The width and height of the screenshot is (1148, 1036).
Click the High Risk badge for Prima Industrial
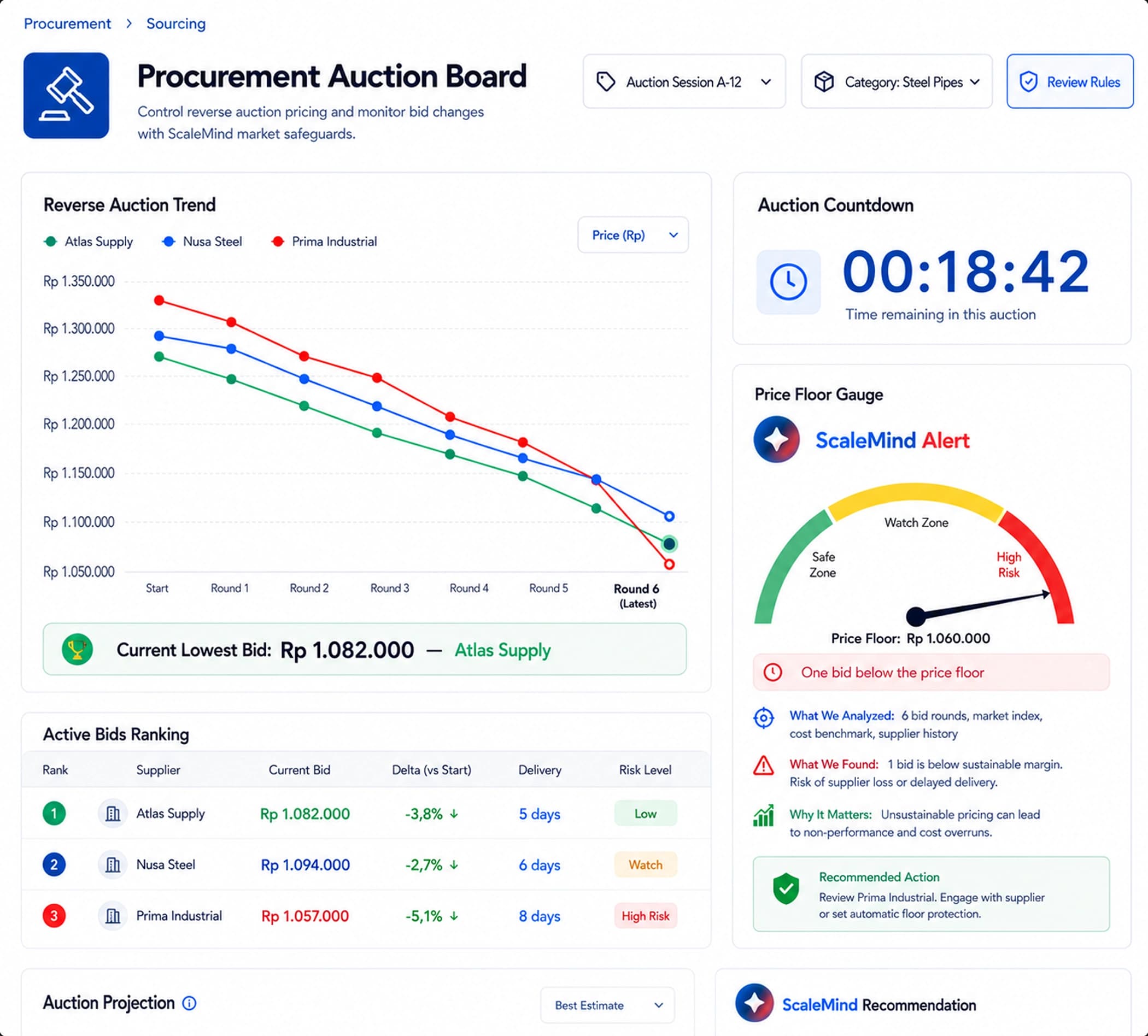646,916
